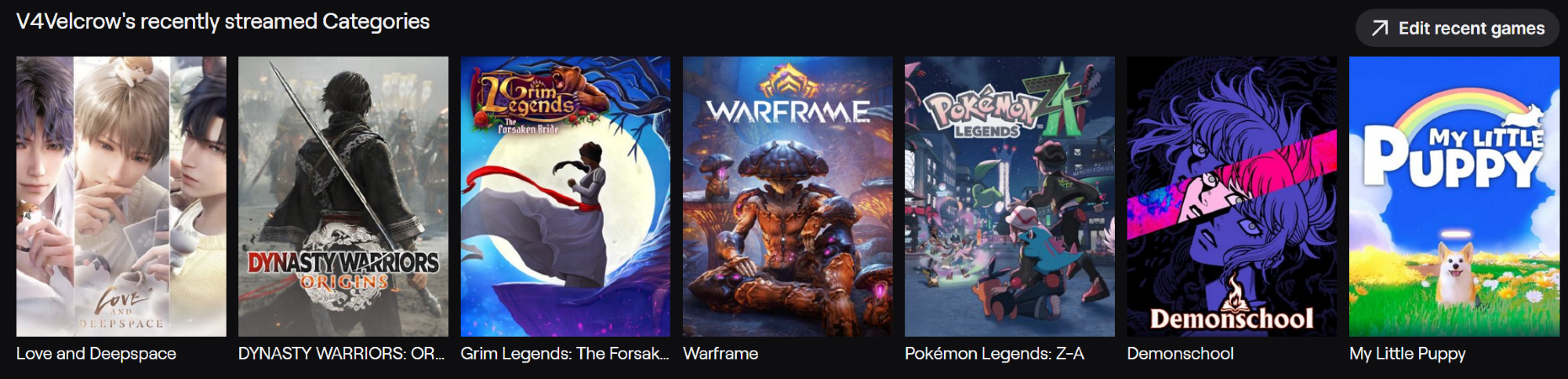Click V4Velcrow's recently streamed Categories heading

[223, 22]
